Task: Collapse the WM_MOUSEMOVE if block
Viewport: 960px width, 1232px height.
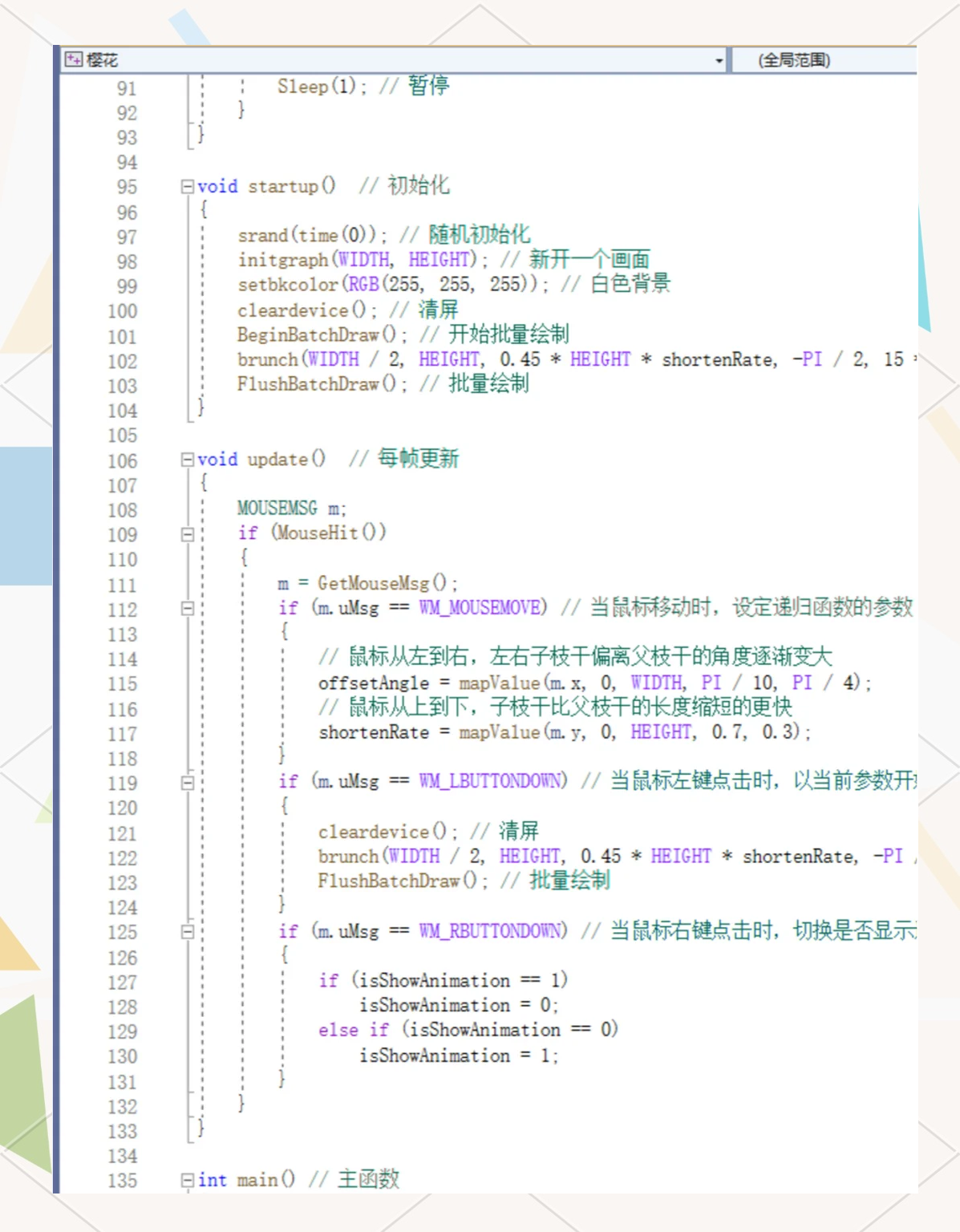Action: [187, 609]
